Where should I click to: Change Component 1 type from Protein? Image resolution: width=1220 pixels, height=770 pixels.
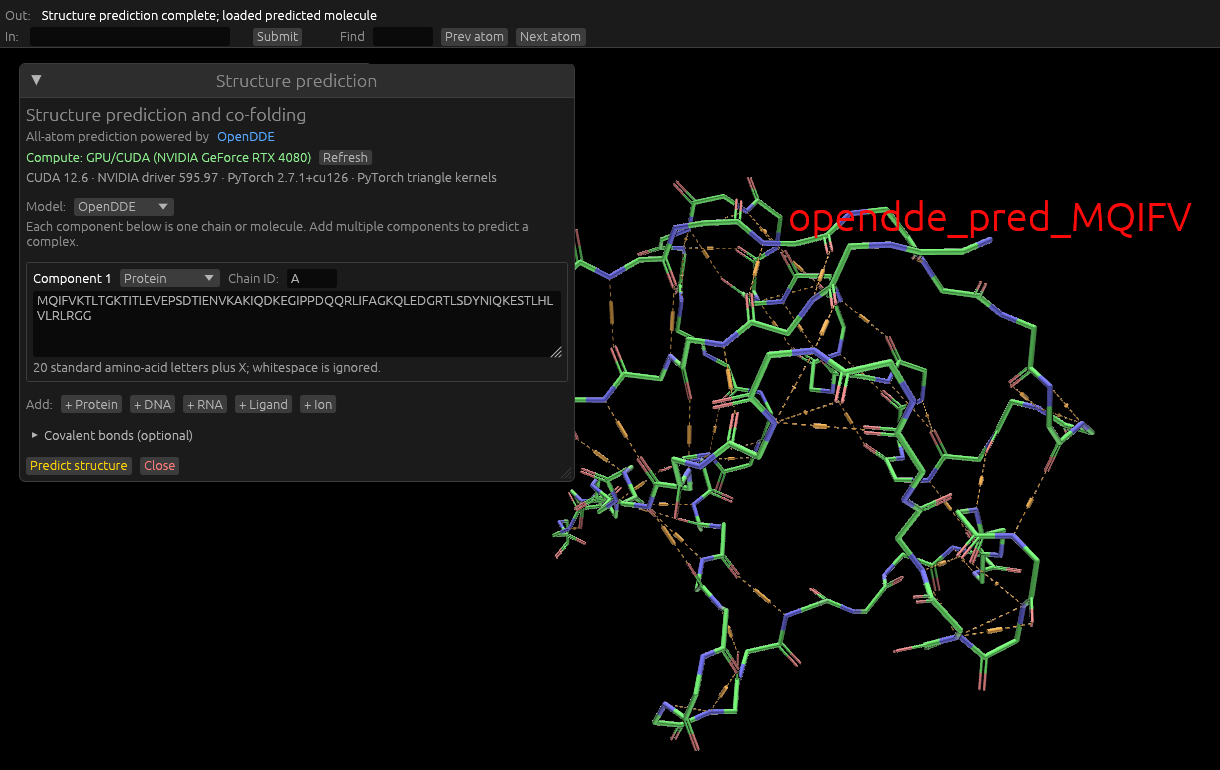[x=169, y=279]
